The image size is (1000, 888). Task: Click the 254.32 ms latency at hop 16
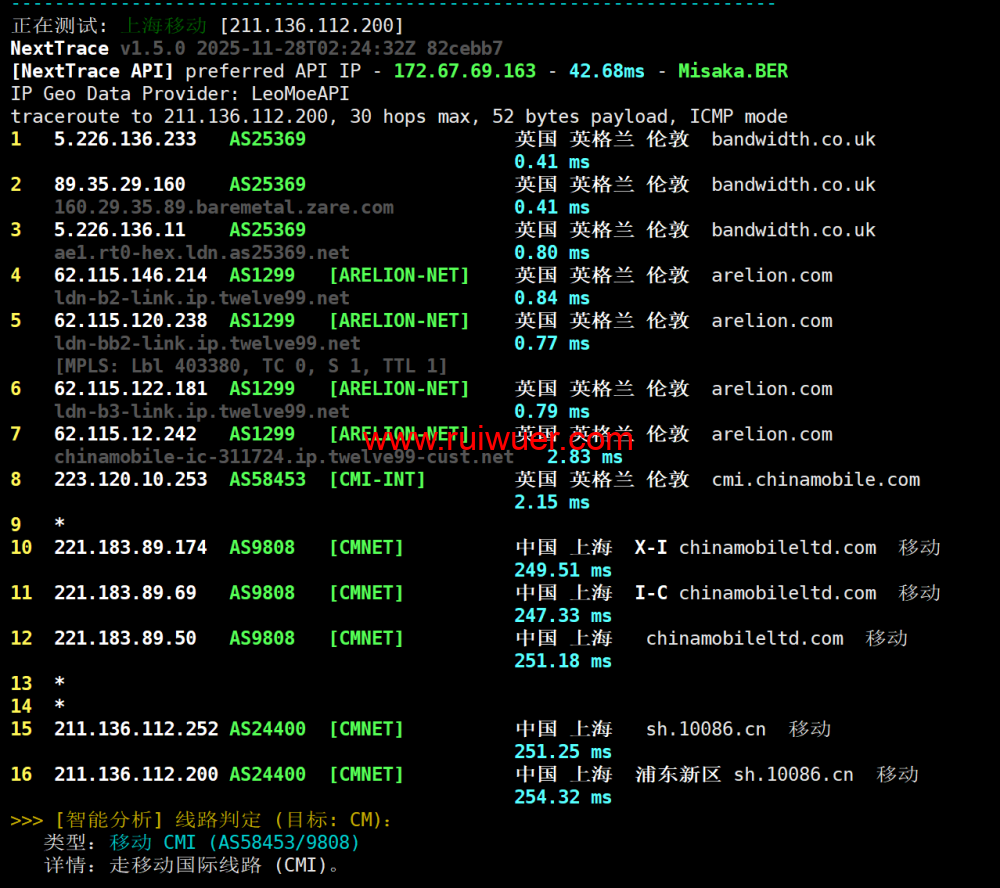point(562,797)
